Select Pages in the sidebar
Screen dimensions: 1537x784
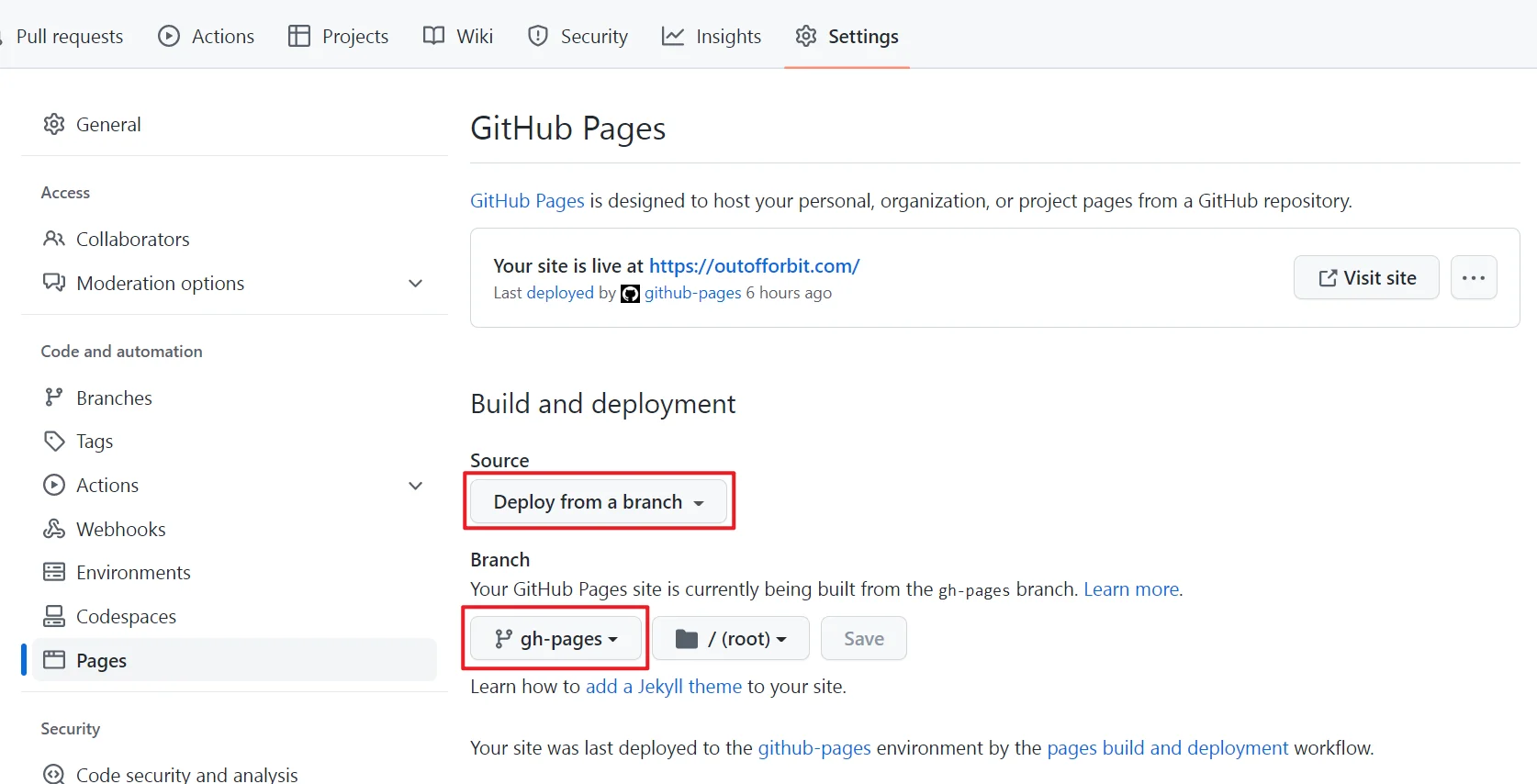click(234, 660)
